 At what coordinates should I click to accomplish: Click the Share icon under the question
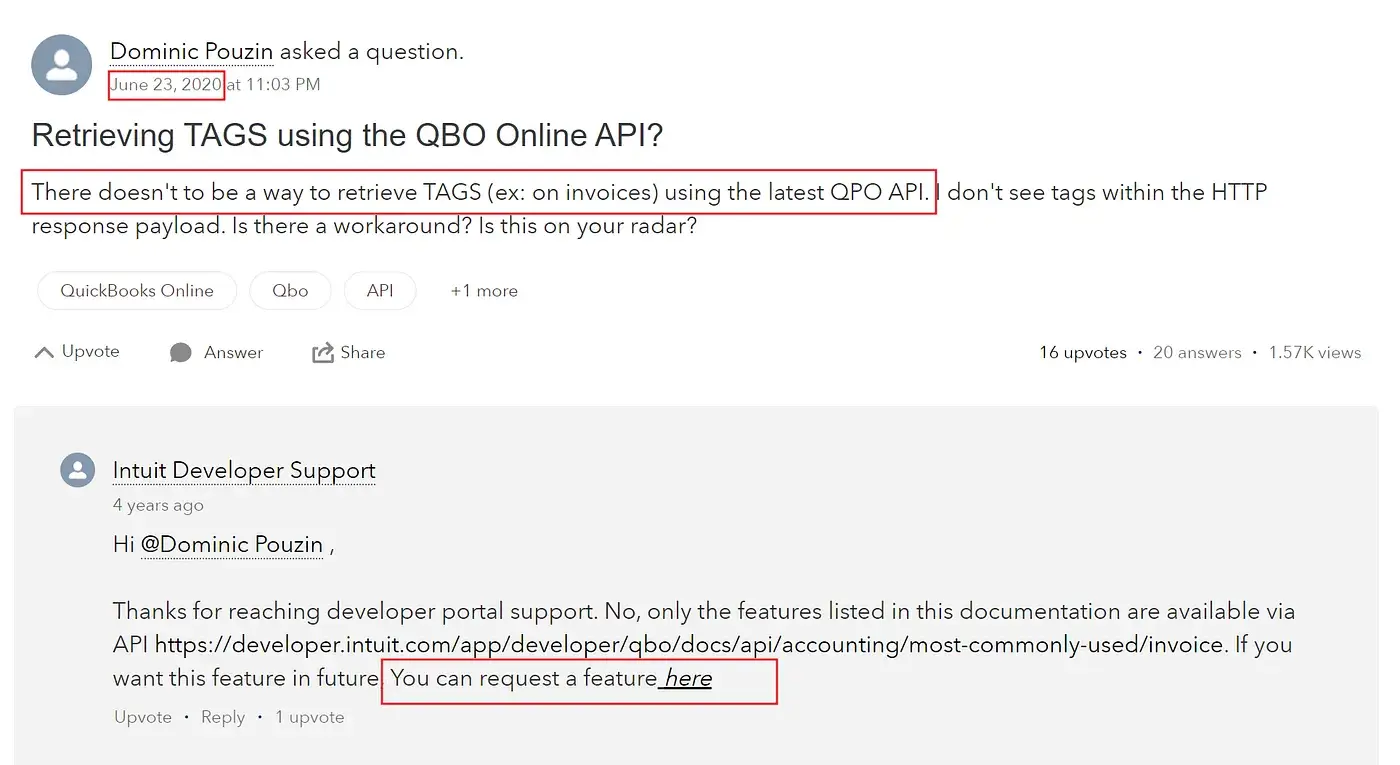323,352
